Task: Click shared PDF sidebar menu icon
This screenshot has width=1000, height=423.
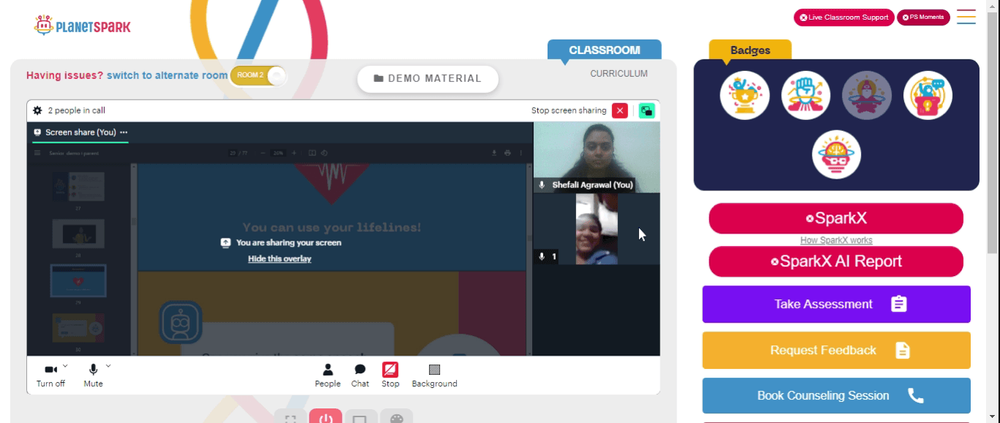Action: click(38, 153)
